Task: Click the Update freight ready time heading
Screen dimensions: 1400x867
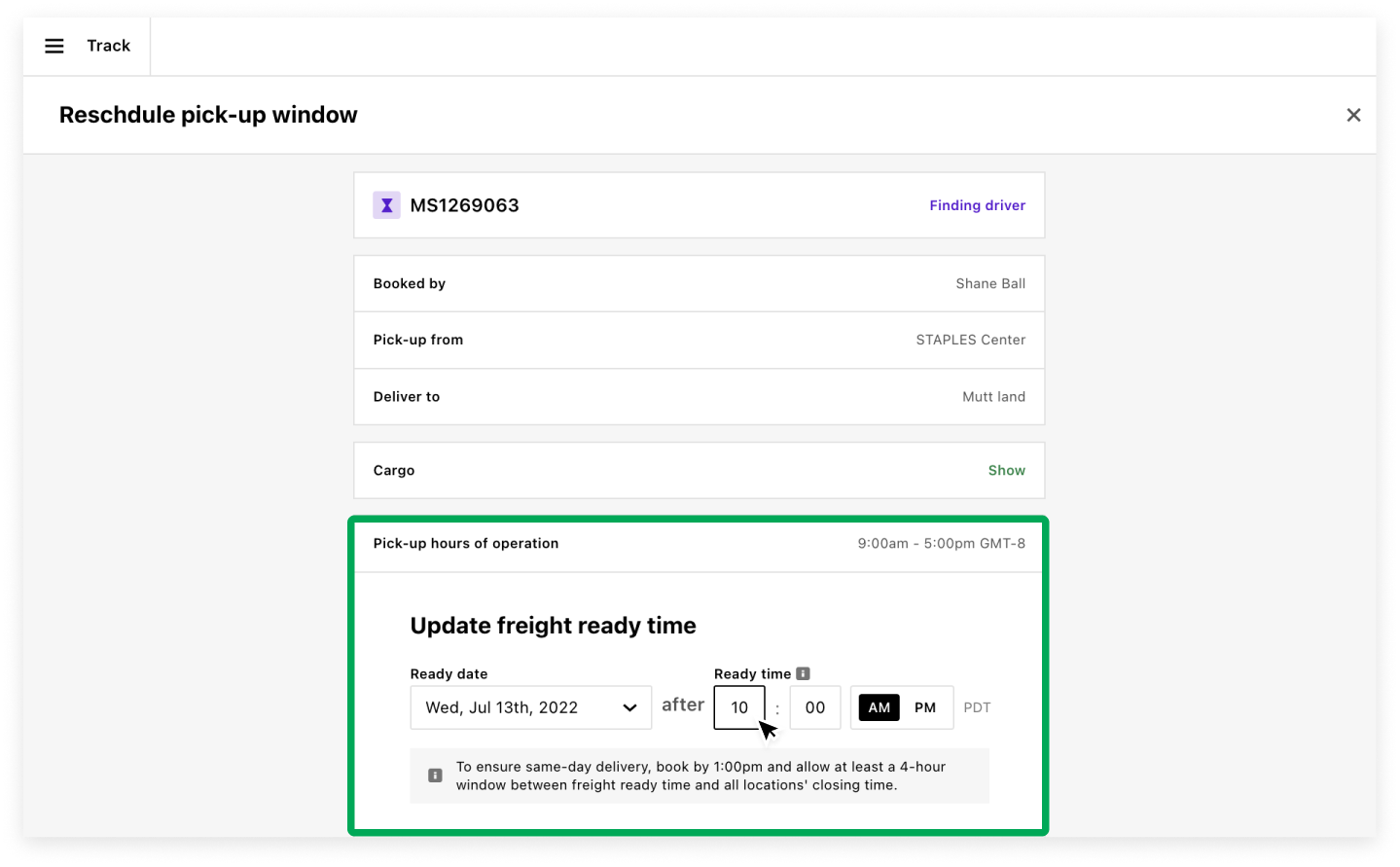Action: pos(554,625)
